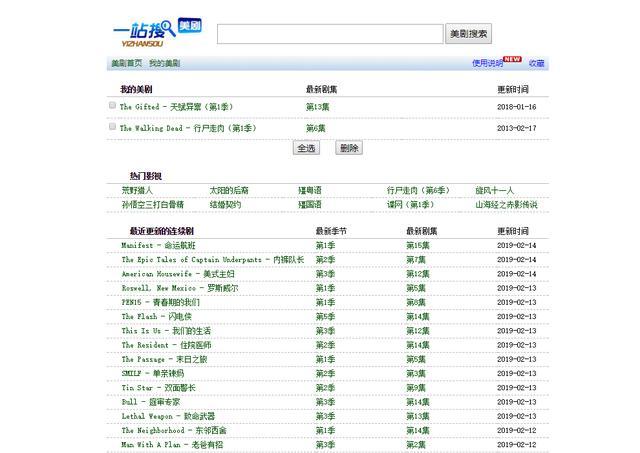Open PEN15 - 青春期的我们
The image size is (640, 453).
pos(160,302)
